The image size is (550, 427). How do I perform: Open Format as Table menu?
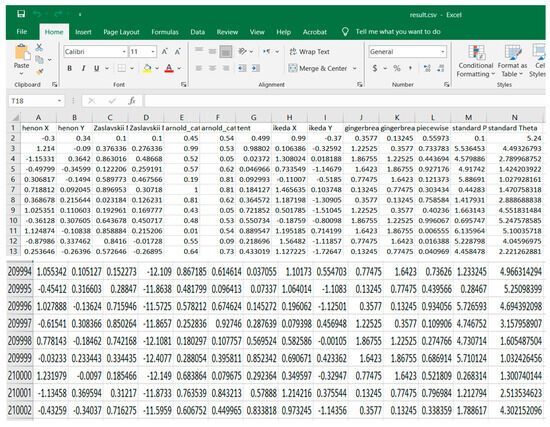tap(512, 61)
